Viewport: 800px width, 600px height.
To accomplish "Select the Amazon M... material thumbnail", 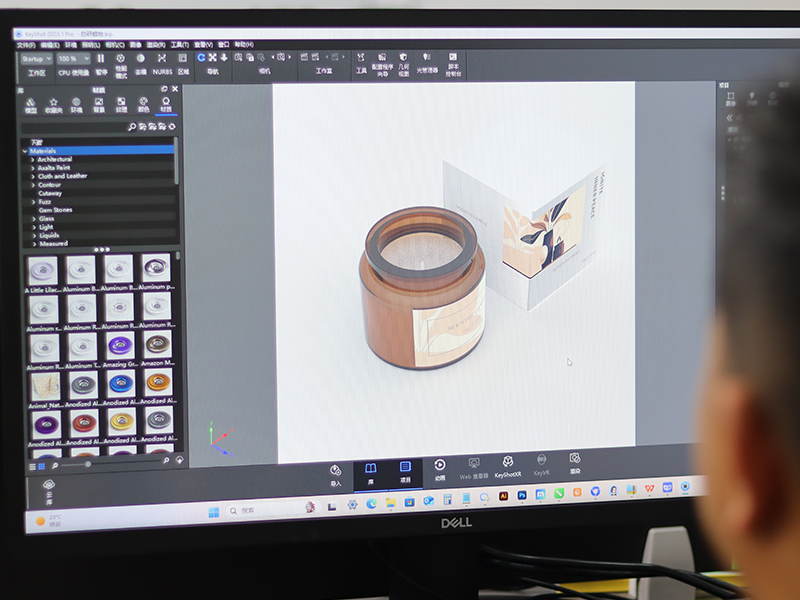I will click(x=158, y=344).
